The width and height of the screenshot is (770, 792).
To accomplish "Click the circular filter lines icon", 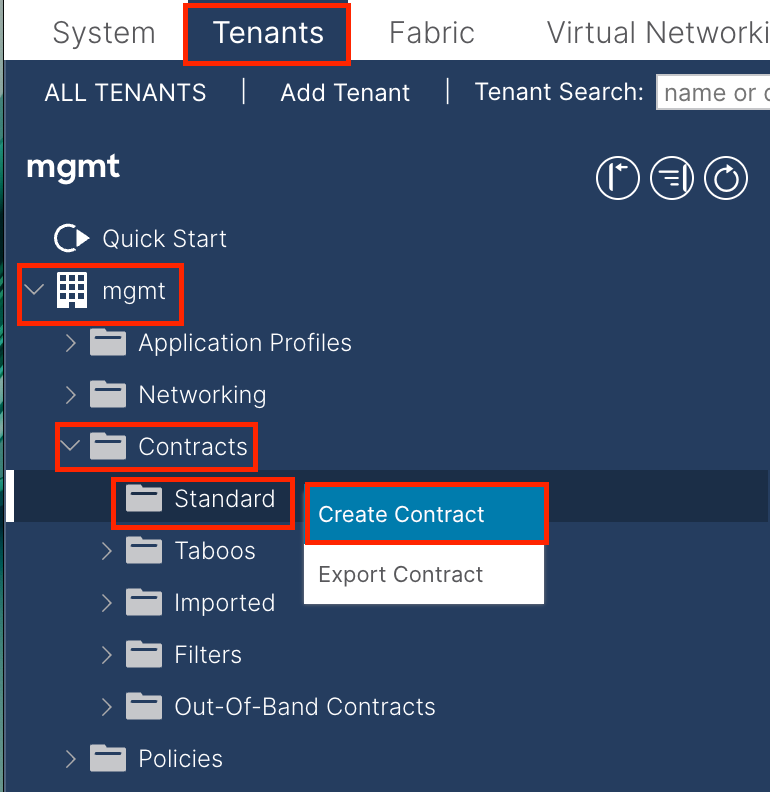I will [672, 178].
